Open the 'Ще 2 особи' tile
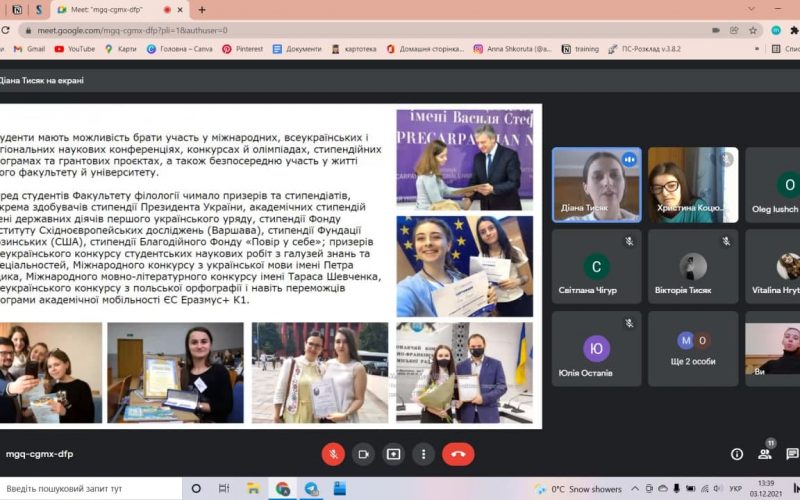Screen dimensions: 800x500 pyautogui.click(x=692, y=349)
